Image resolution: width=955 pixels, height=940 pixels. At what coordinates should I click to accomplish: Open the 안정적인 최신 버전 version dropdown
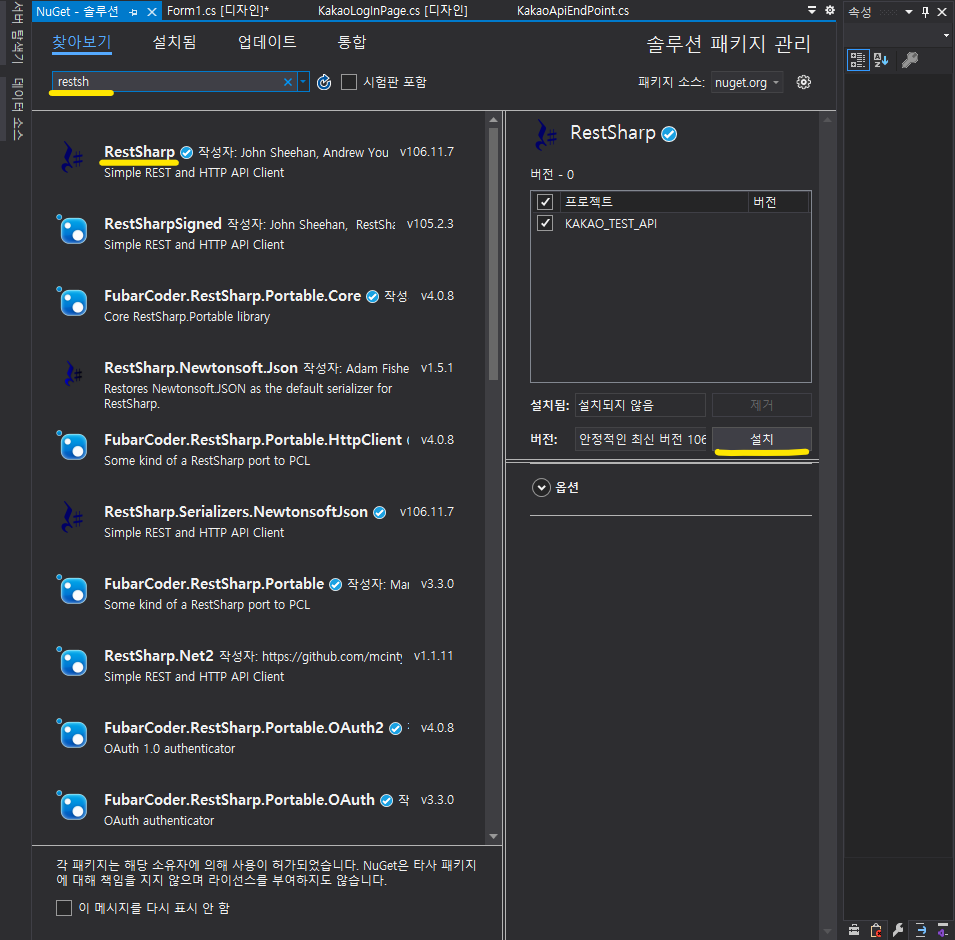click(641, 439)
